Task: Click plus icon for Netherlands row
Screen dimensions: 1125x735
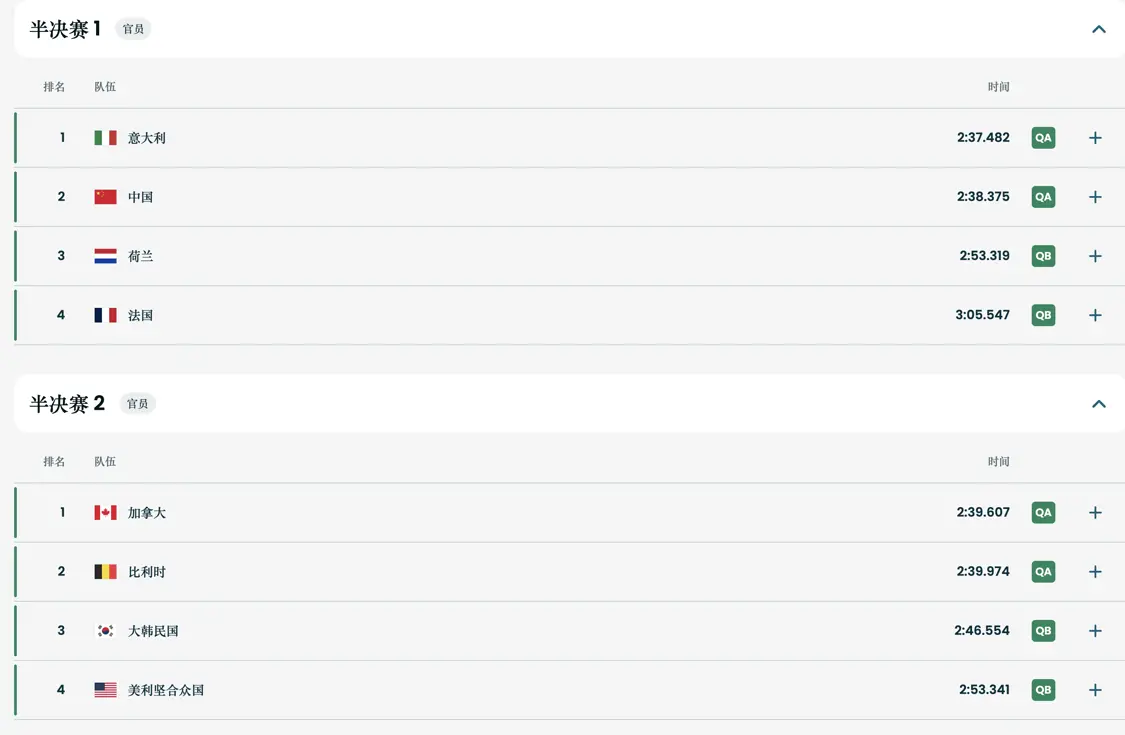Action: [1095, 256]
